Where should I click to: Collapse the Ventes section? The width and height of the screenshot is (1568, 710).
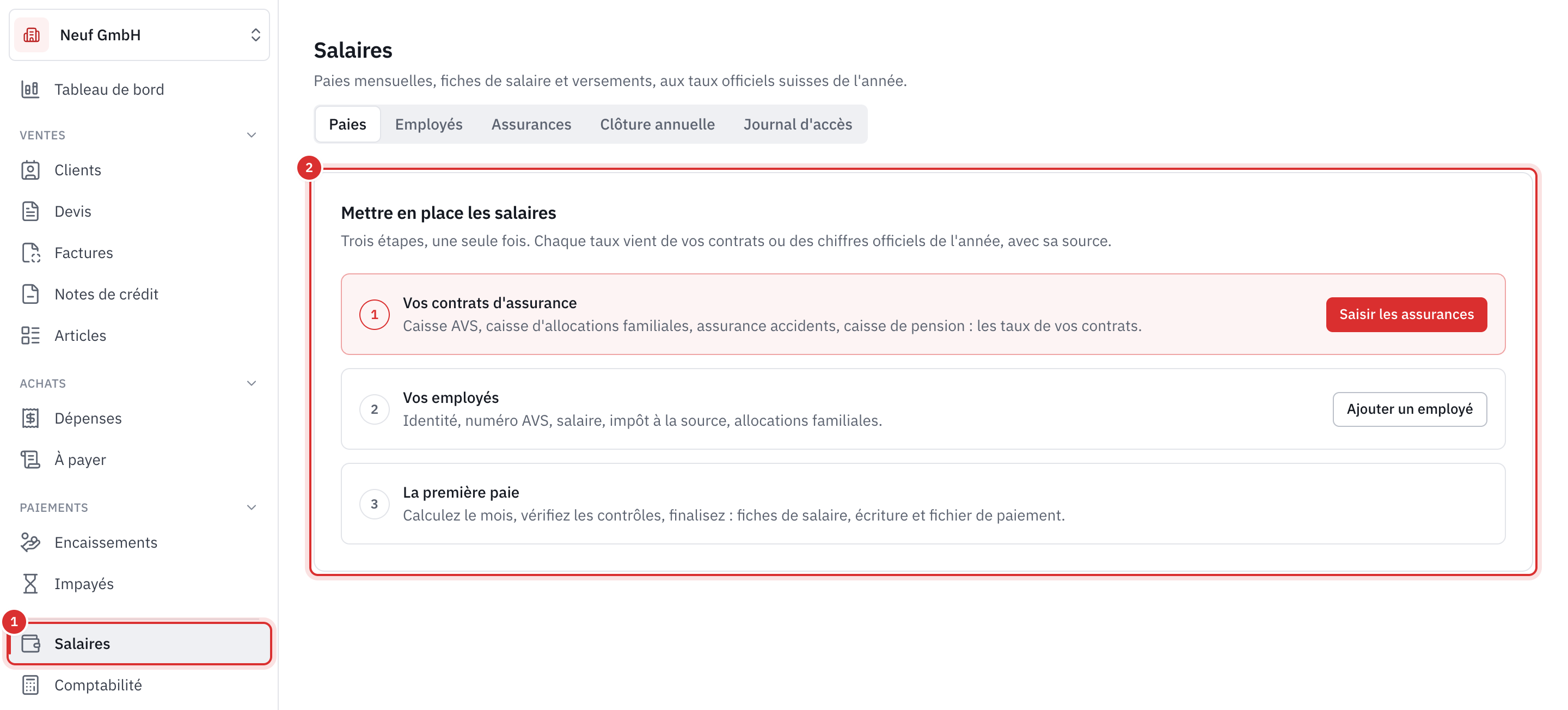pos(252,135)
